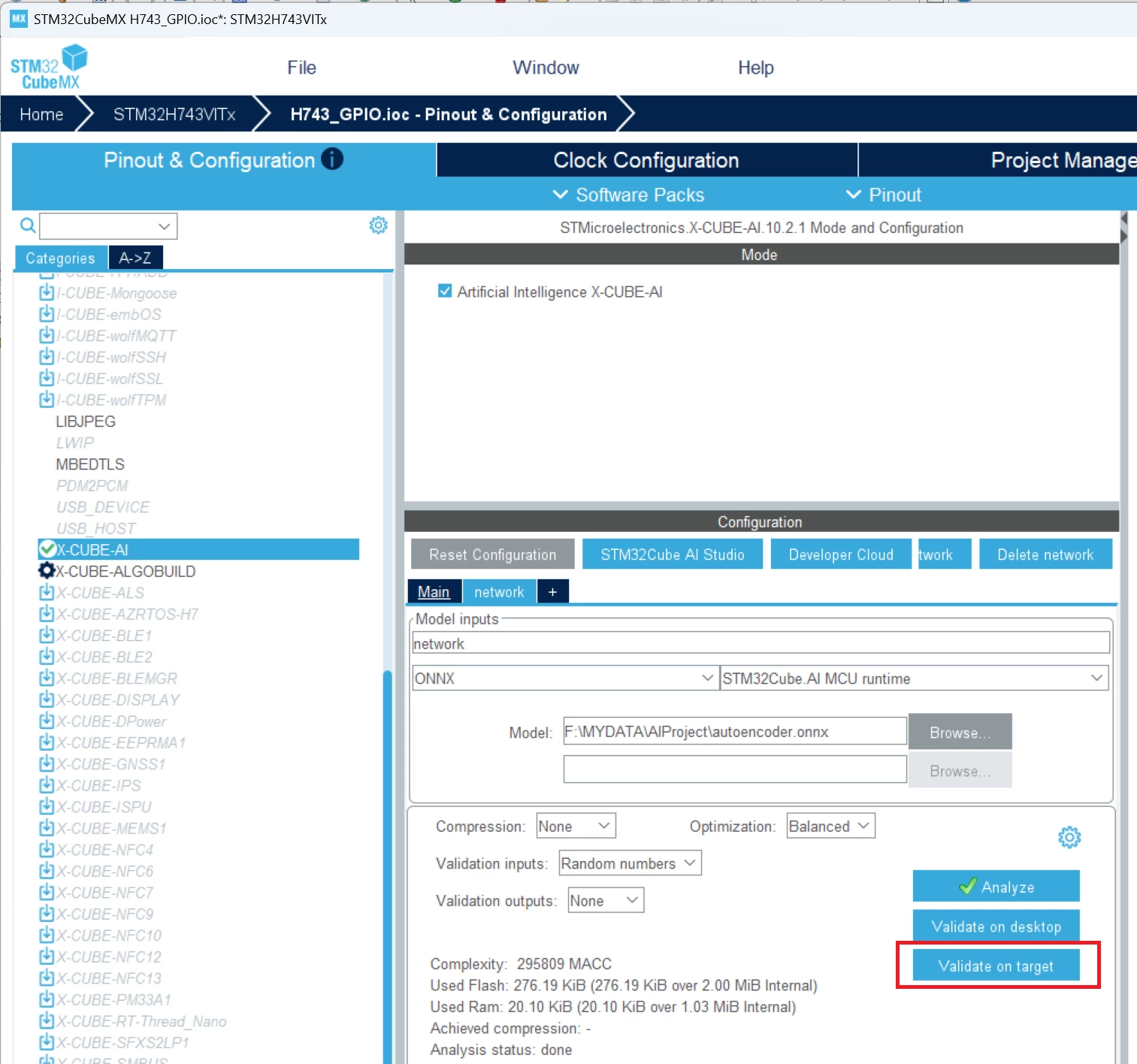Switch to the Project Manager tab
Screen dimensions: 1137x1064
998,160
